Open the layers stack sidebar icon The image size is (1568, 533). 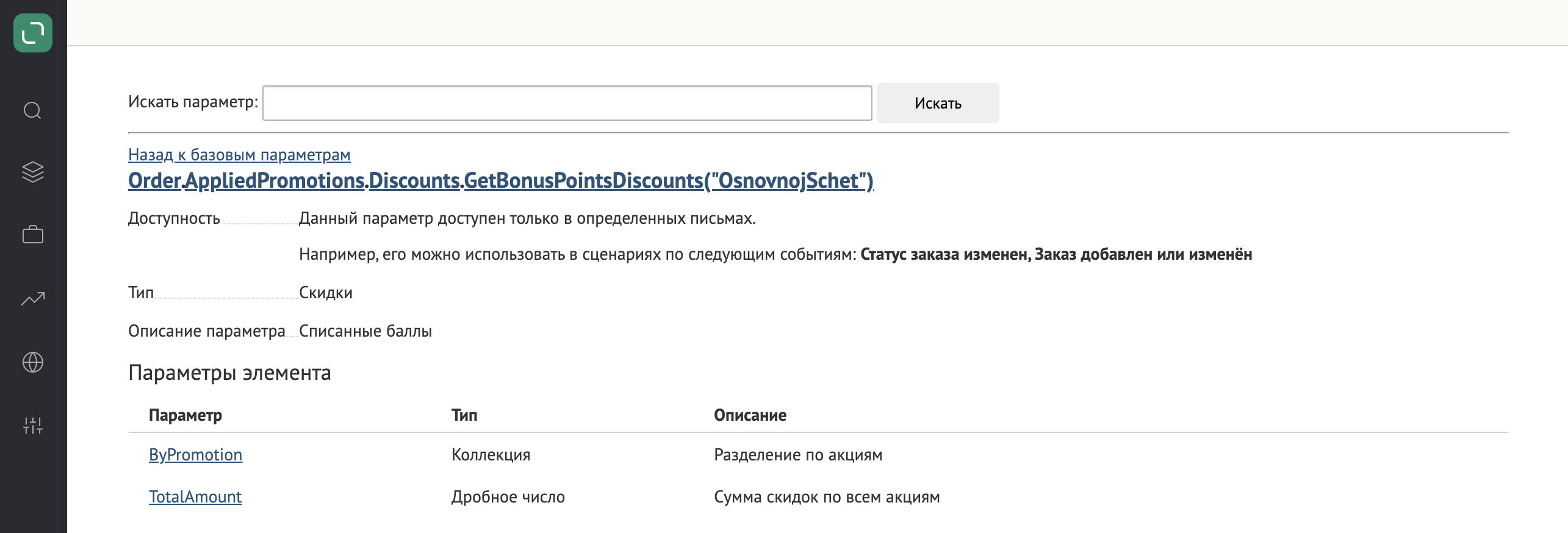point(33,172)
